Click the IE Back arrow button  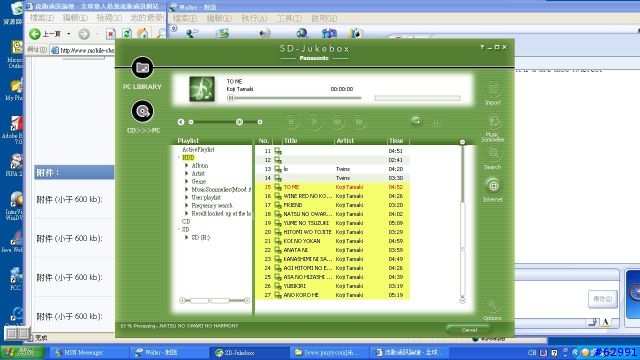35,34
